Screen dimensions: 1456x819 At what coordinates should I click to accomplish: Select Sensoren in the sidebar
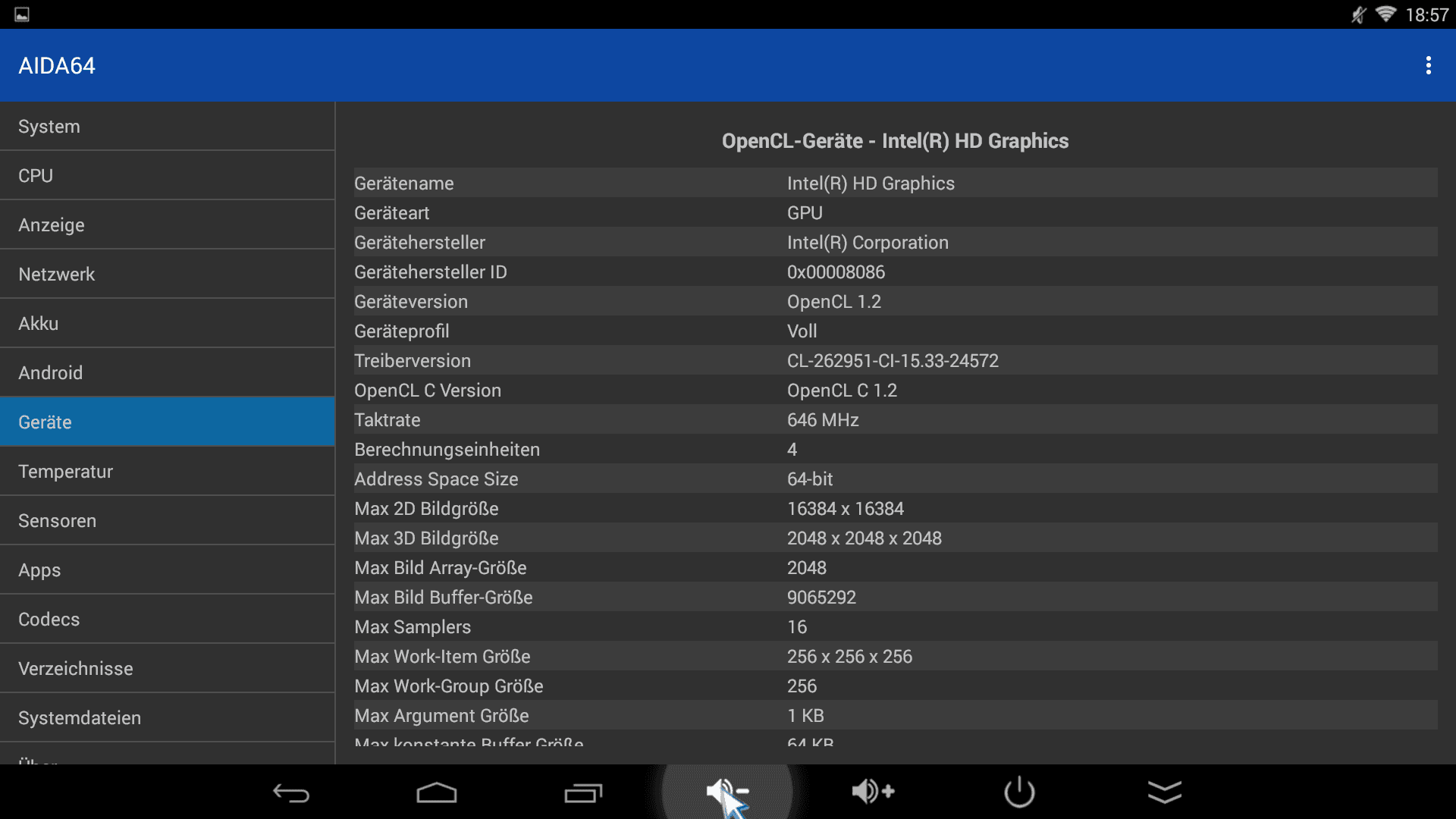[x=167, y=521]
